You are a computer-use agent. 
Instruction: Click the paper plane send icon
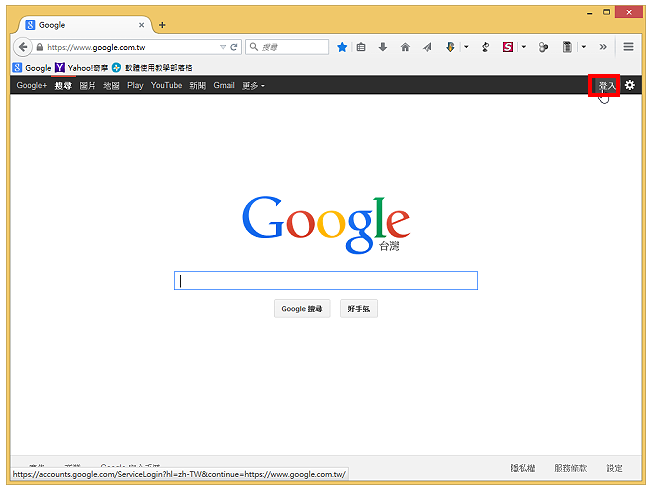(x=427, y=47)
